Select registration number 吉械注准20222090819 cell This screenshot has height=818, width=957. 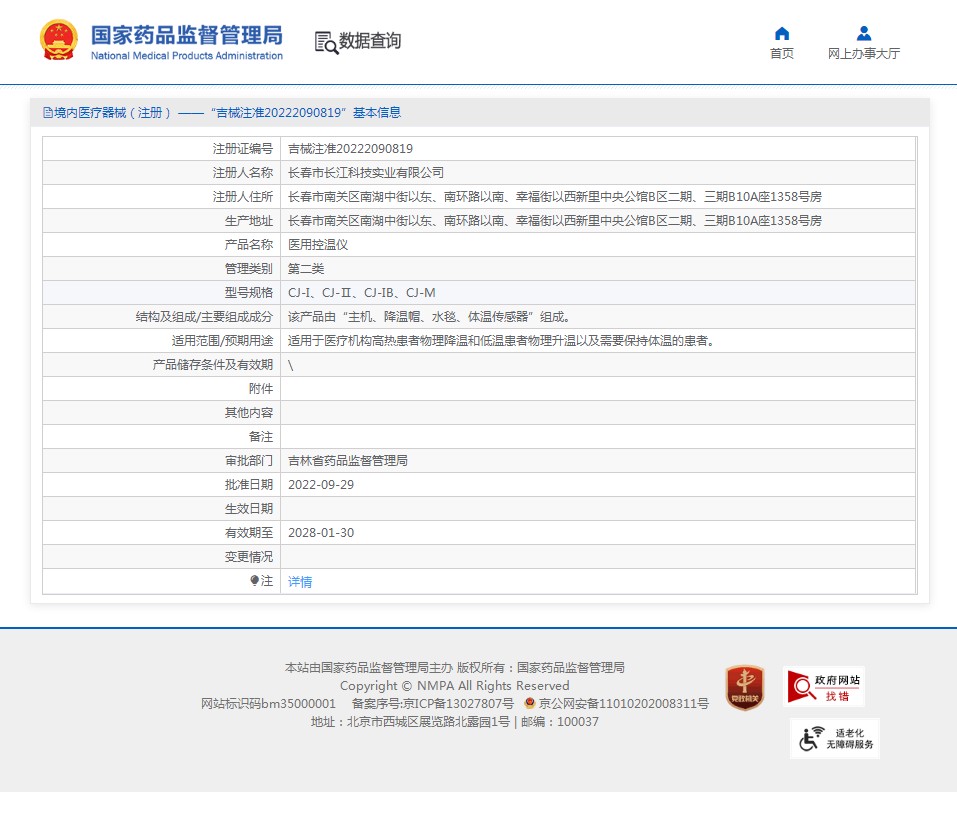pyautogui.click(x=350, y=148)
